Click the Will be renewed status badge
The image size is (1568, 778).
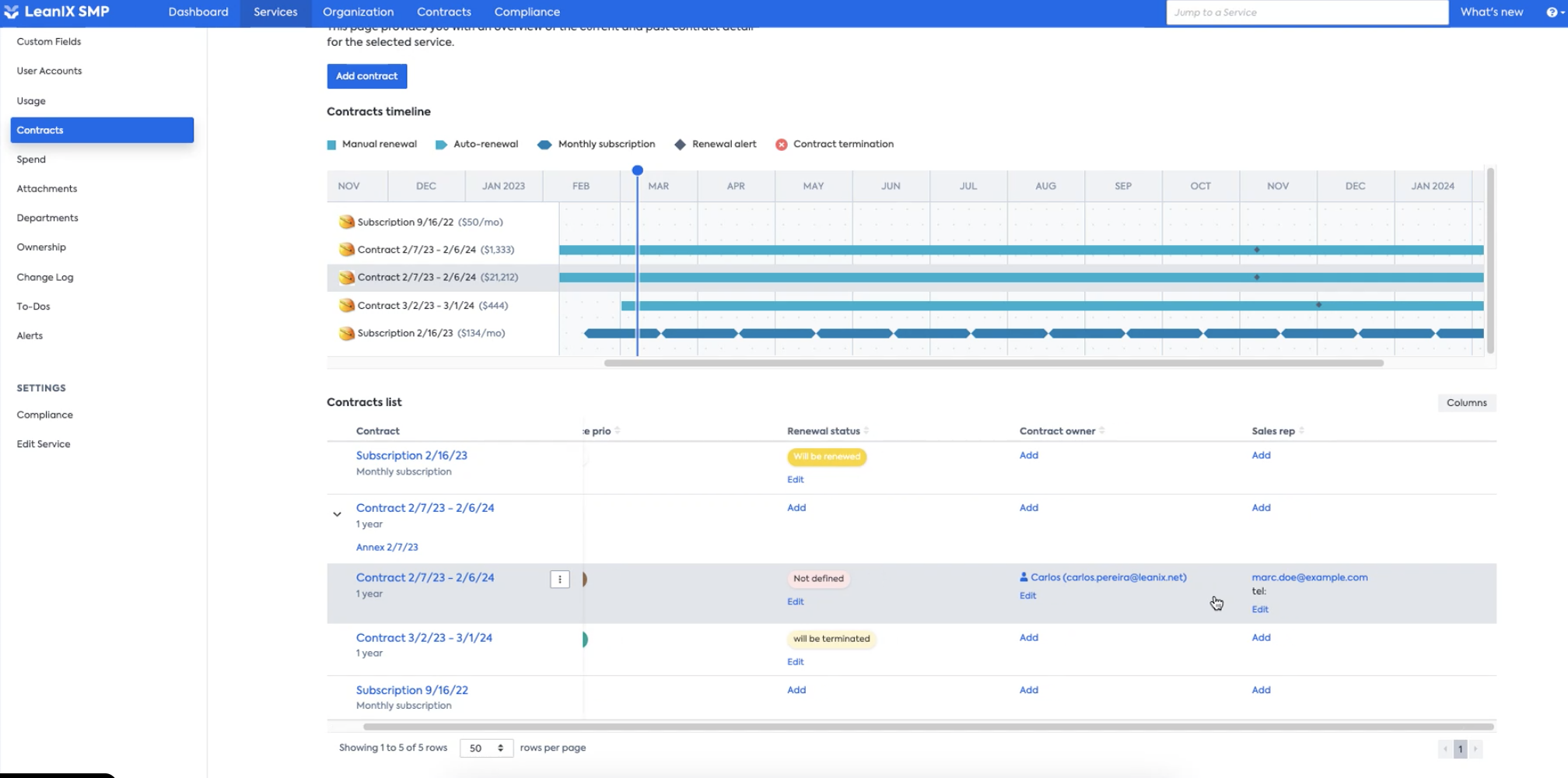tap(827, 457)
